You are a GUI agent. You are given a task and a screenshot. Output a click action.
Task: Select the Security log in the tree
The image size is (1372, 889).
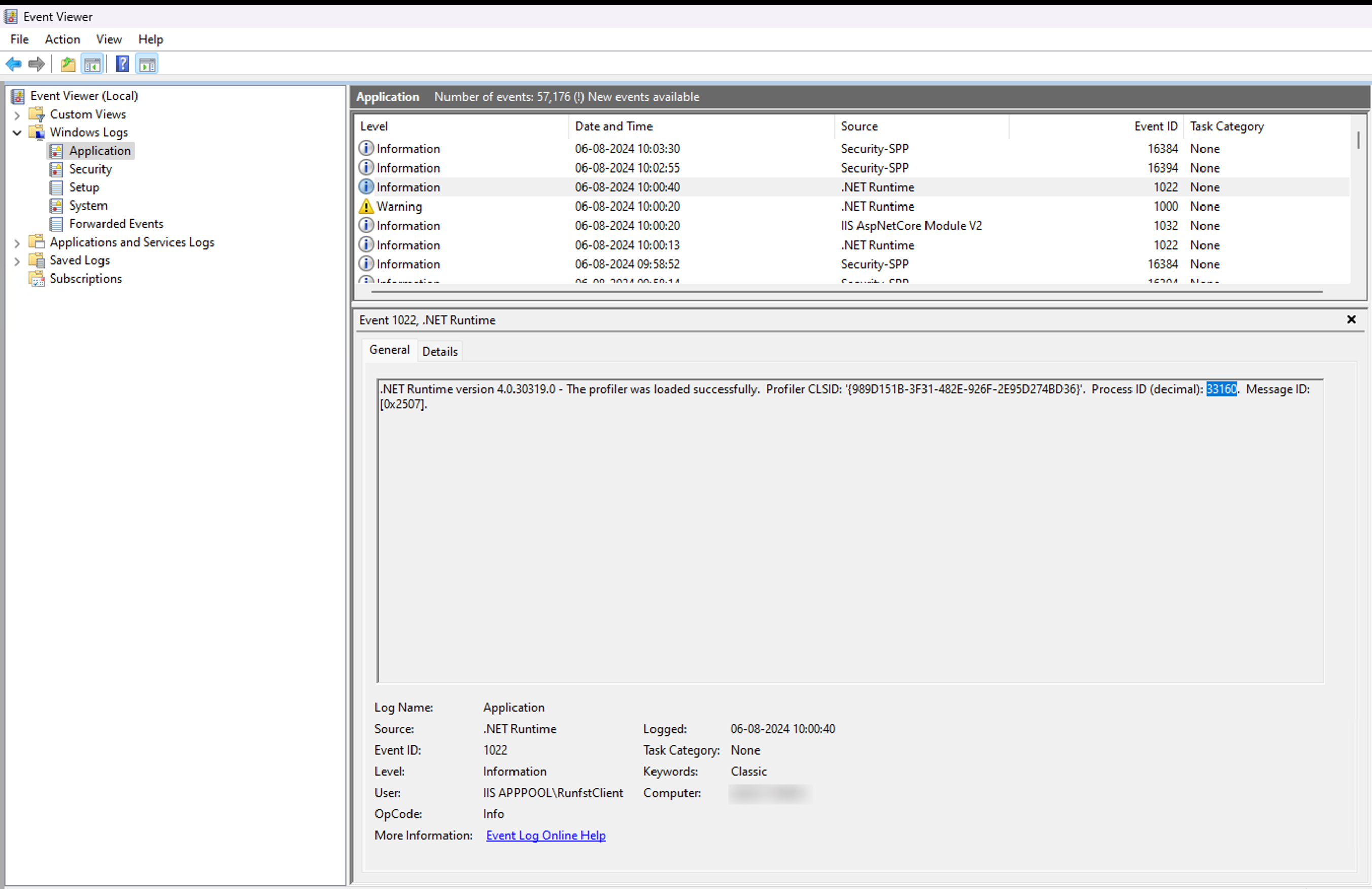point(90,169)
